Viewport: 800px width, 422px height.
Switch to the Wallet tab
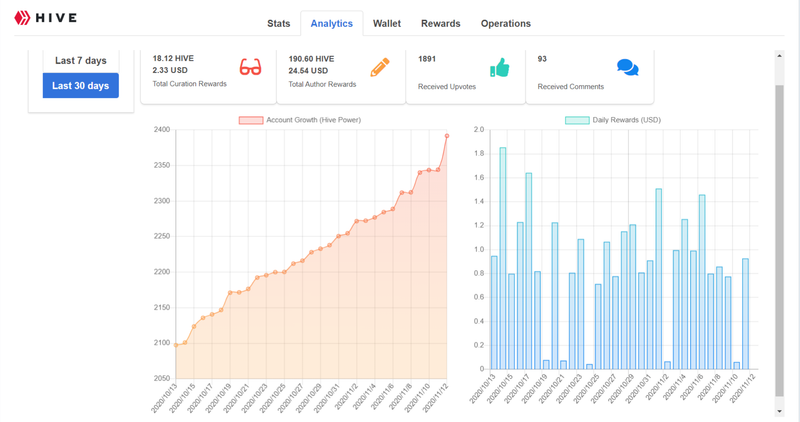coord(387,23)
